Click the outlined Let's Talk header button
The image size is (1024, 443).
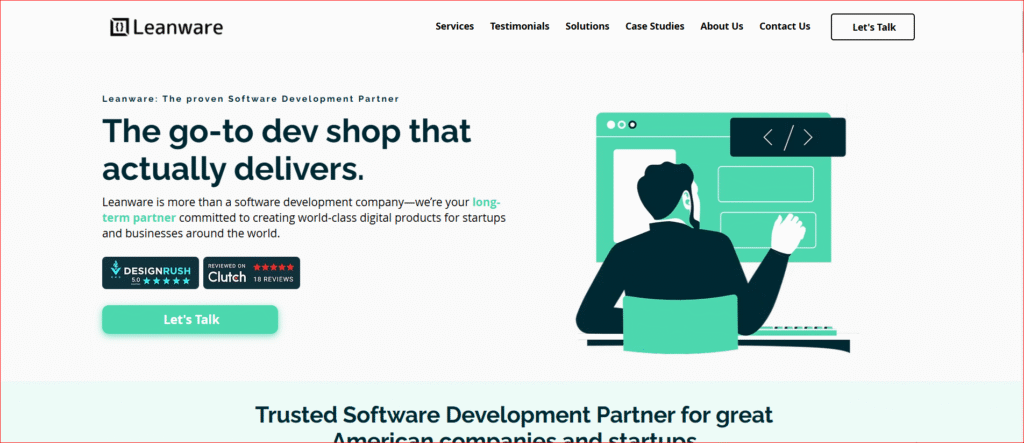coord(872,27)
